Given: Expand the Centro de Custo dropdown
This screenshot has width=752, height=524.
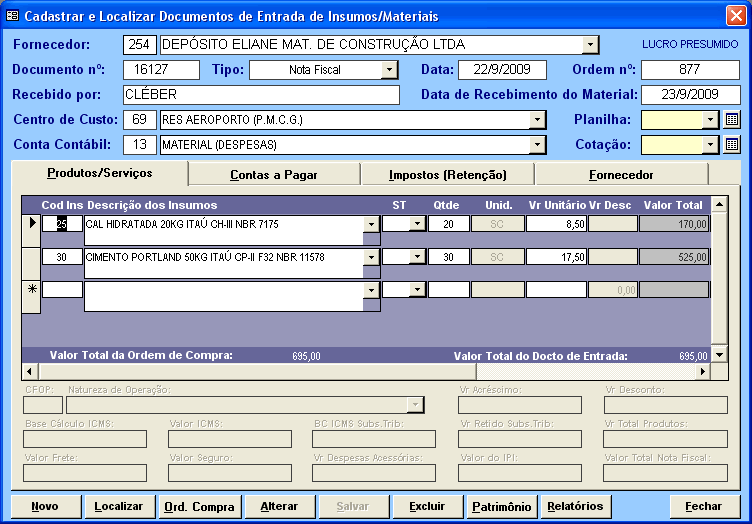Looking at the screenshot, I should coord(537,120).
